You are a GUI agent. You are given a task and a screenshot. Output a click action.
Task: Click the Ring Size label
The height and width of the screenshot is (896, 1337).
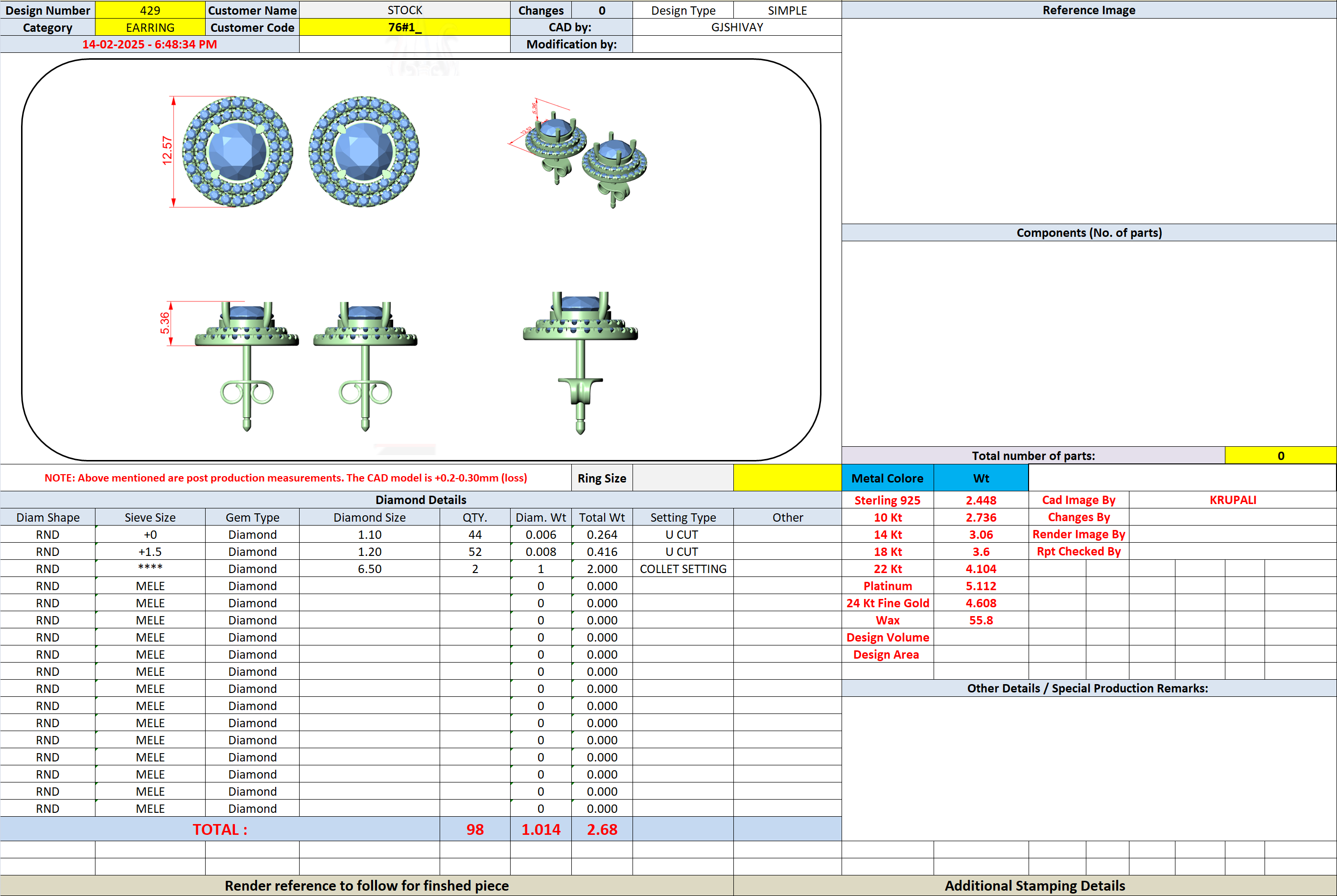[602, 478]
